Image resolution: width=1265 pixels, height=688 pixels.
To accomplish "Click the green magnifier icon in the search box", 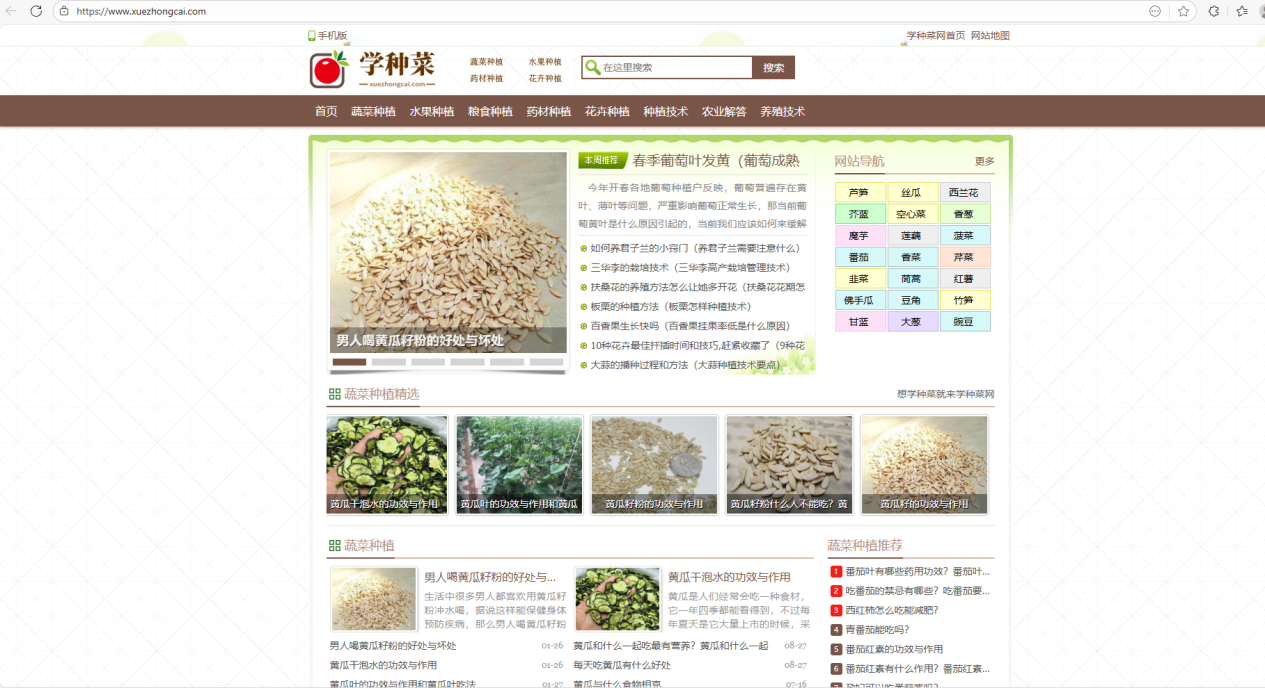I will tap(593, 67).
